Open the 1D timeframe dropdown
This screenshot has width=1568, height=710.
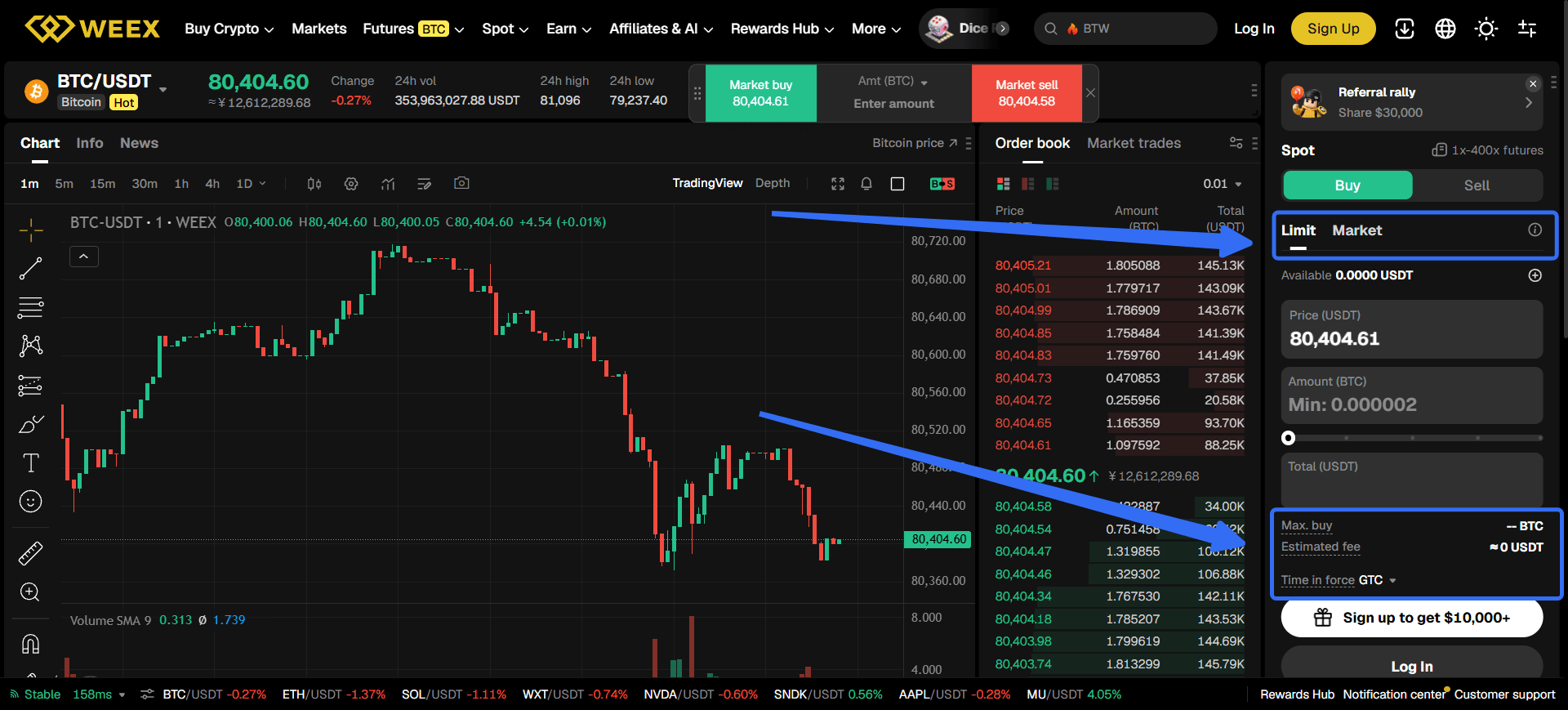(251, 184)
